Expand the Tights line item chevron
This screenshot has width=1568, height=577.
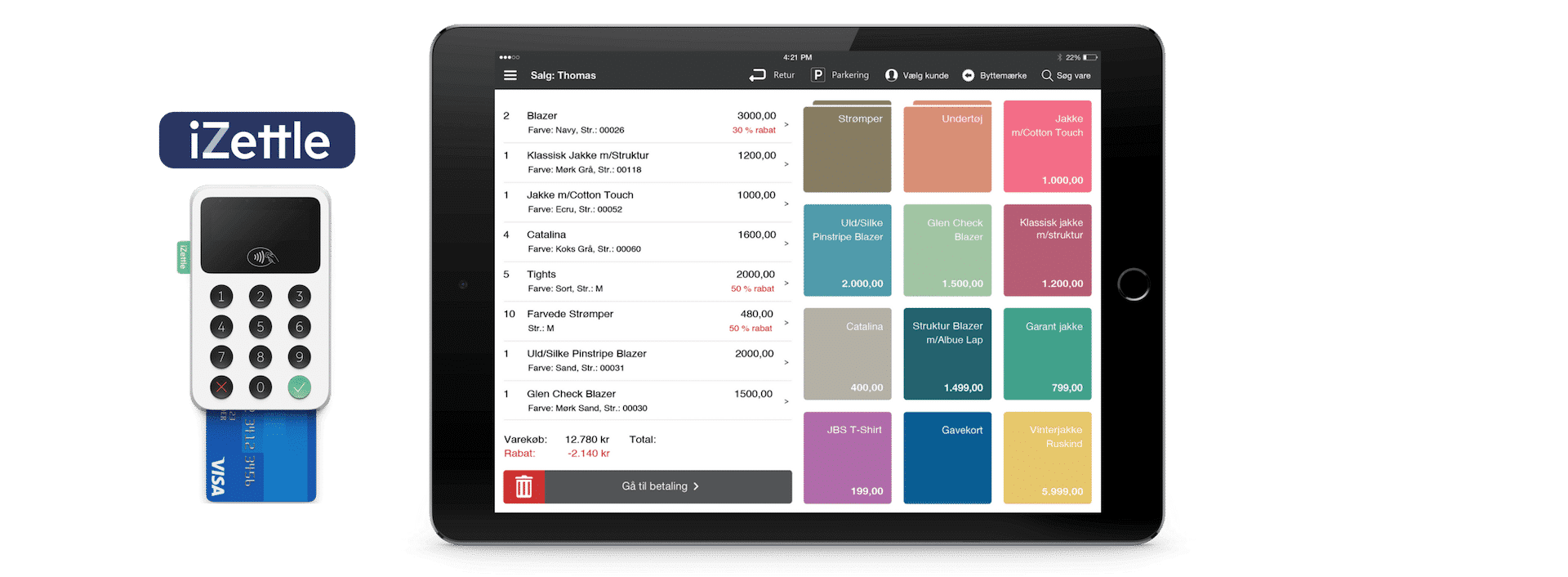click(x=786, y=283)
